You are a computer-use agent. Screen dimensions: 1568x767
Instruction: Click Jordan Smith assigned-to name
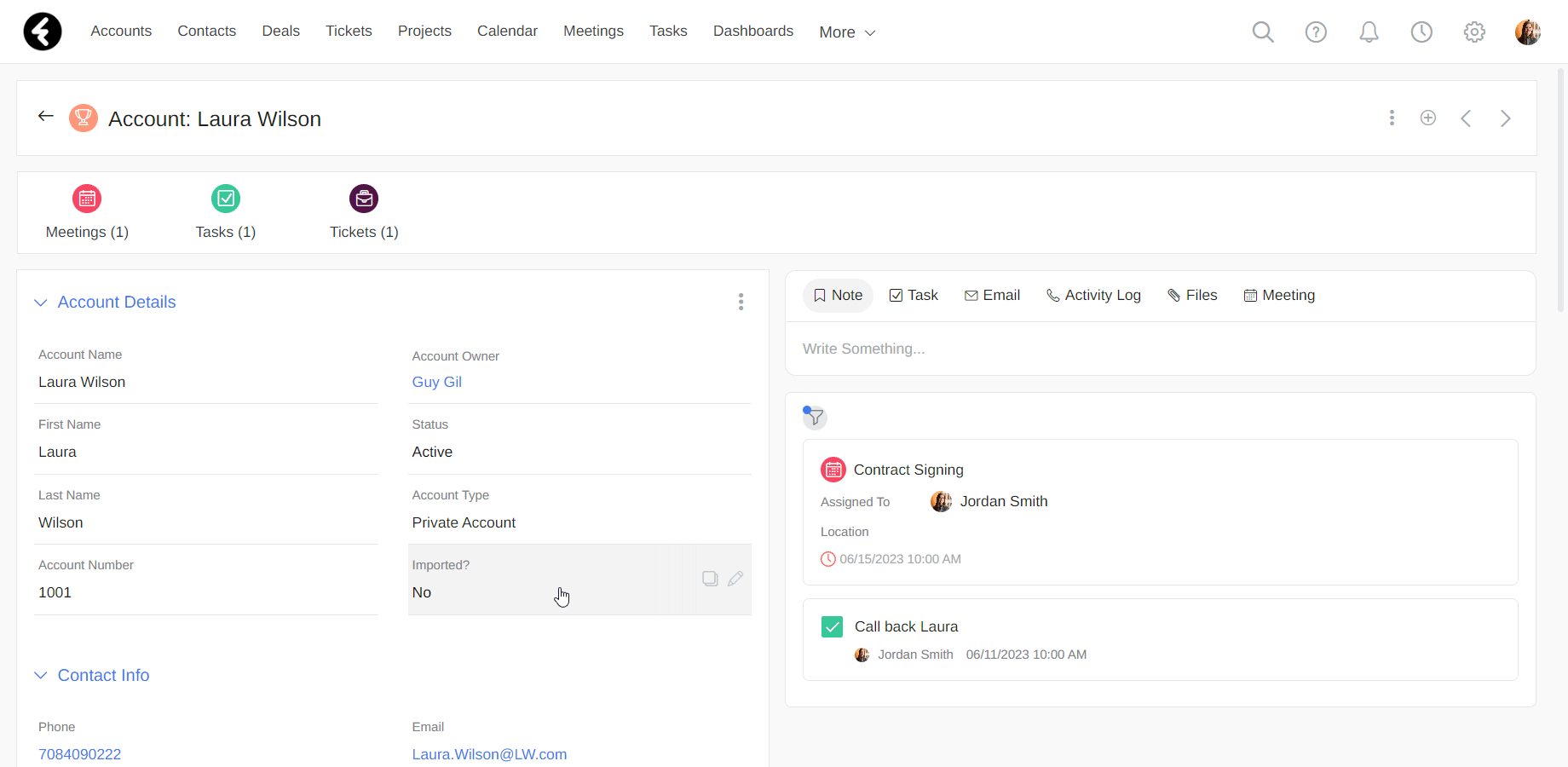point(1004,501)
